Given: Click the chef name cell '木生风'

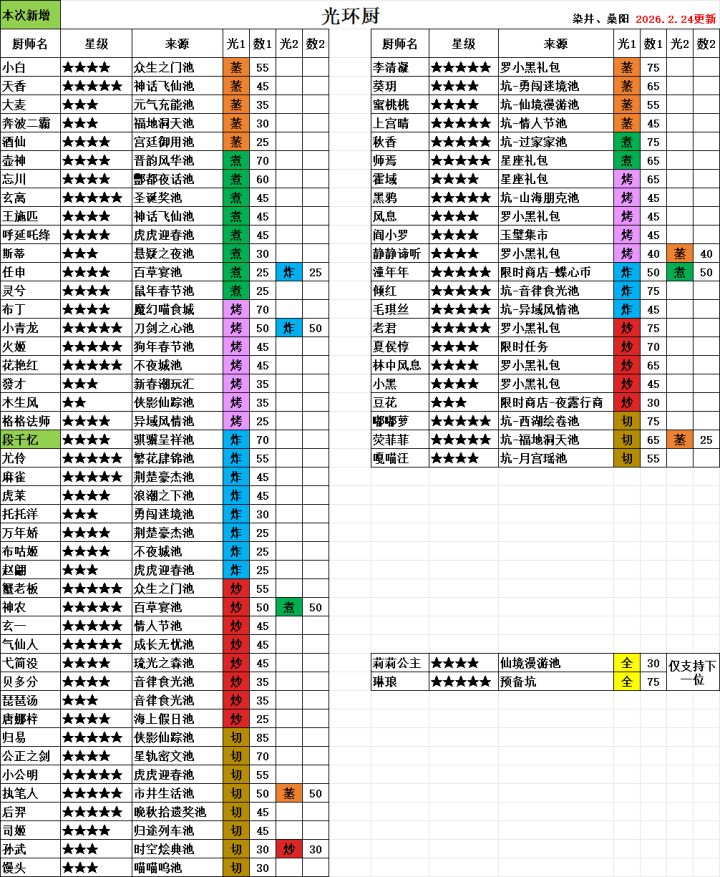Looking at the screenshot, I should (x=30, y=403).
